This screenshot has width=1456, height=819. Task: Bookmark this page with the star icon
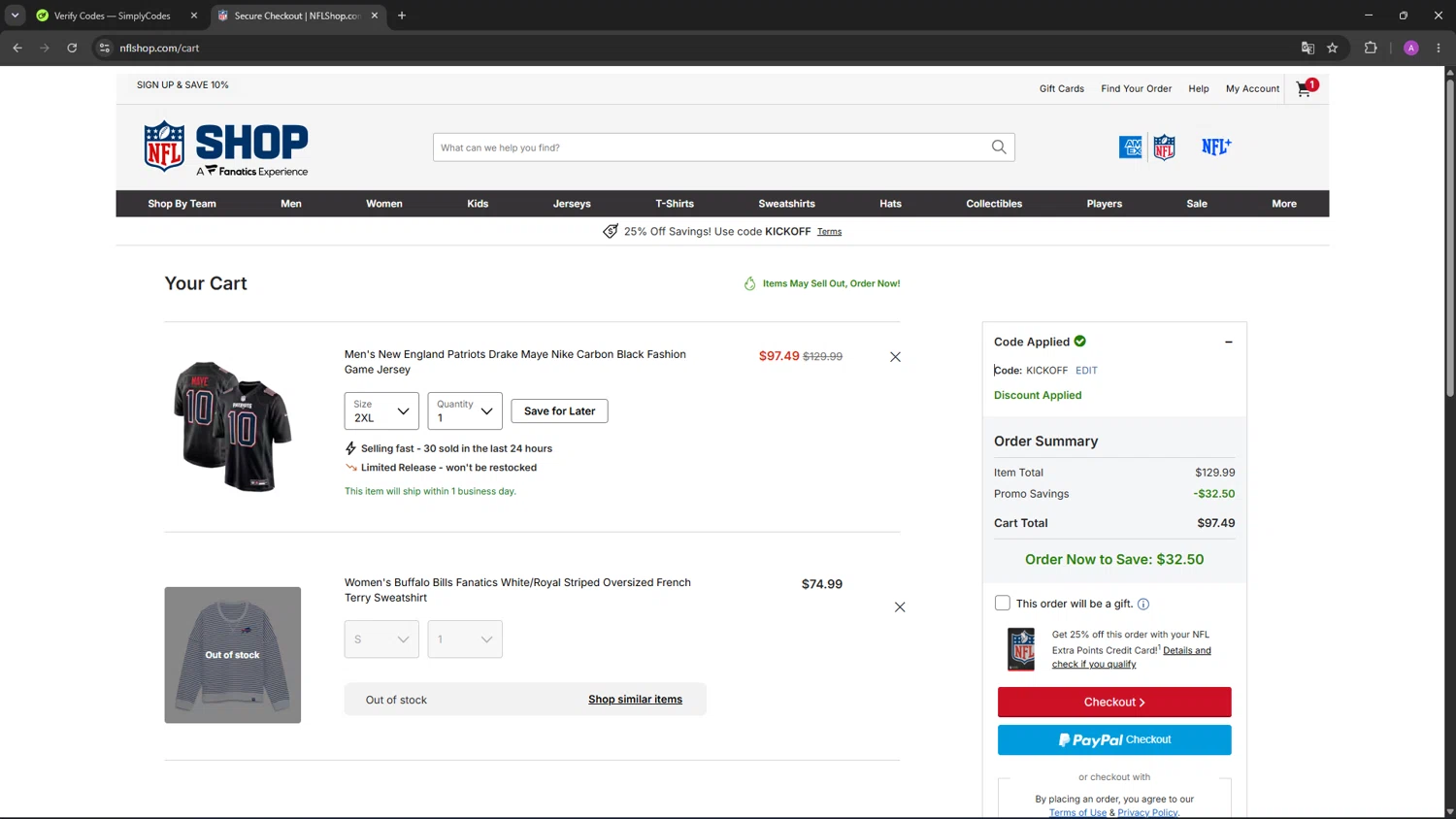(x=1333, y=48)
